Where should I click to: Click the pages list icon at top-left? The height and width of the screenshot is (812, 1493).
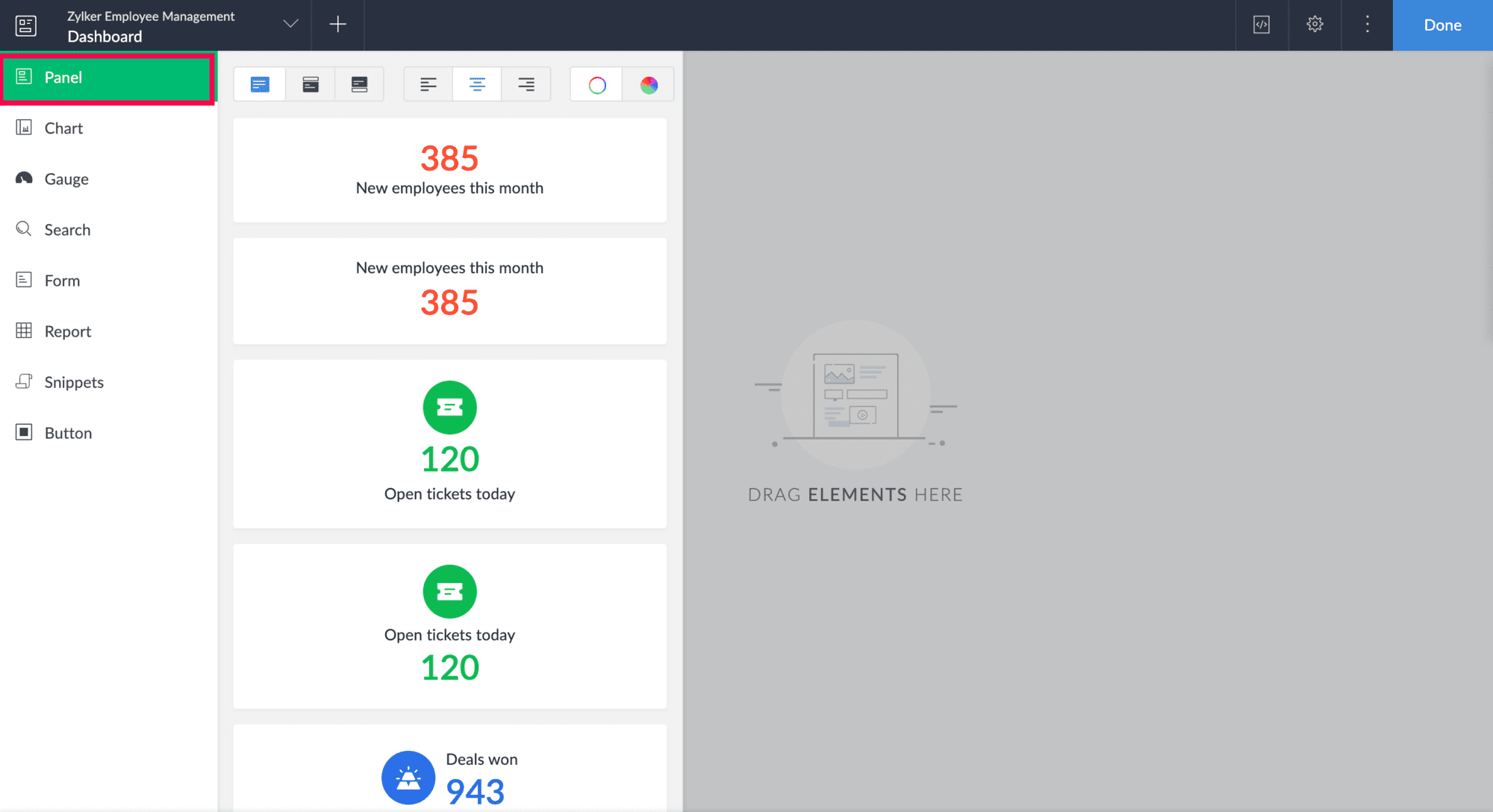pos(26,25)
